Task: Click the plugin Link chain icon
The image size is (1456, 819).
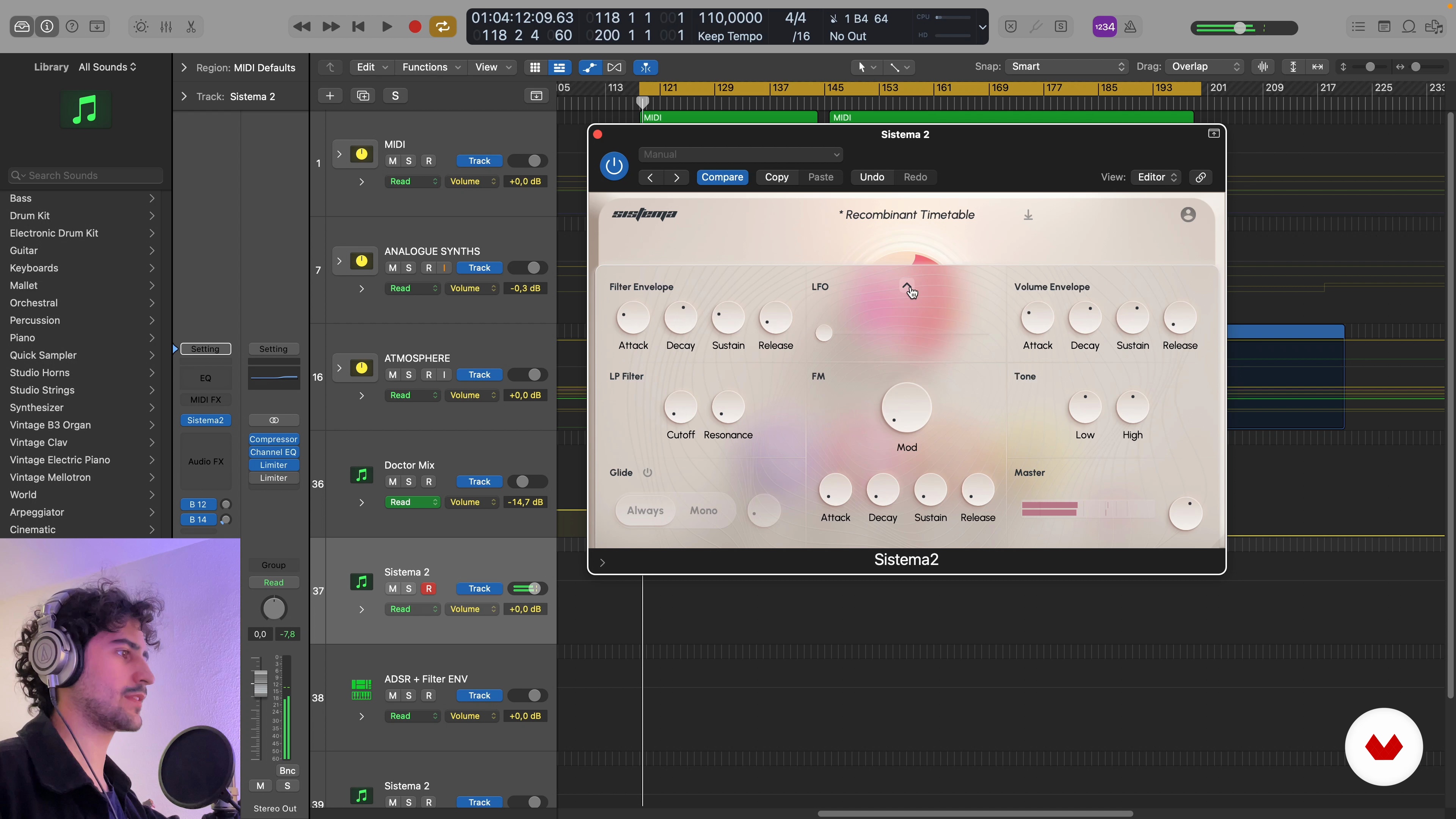Action: pyautogui.click(x=1200, y=177)
